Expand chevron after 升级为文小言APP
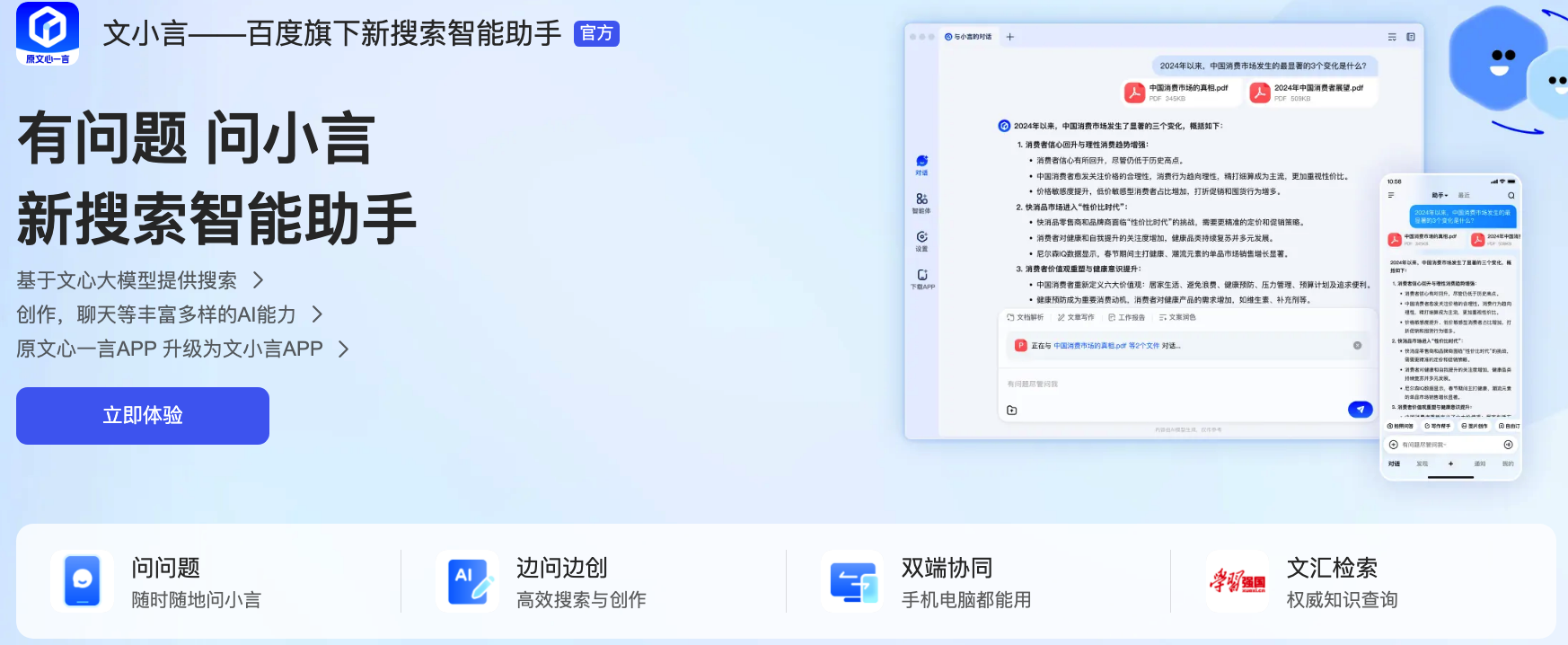Viewport: 1568px width, 645px height. click(343, 349)
